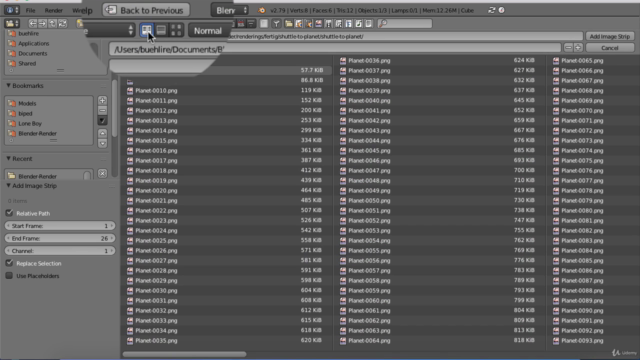Image resolution: width=640 pixels, height=360 pixels.
Task: Filter to show image files
Action: click(319, 24)
